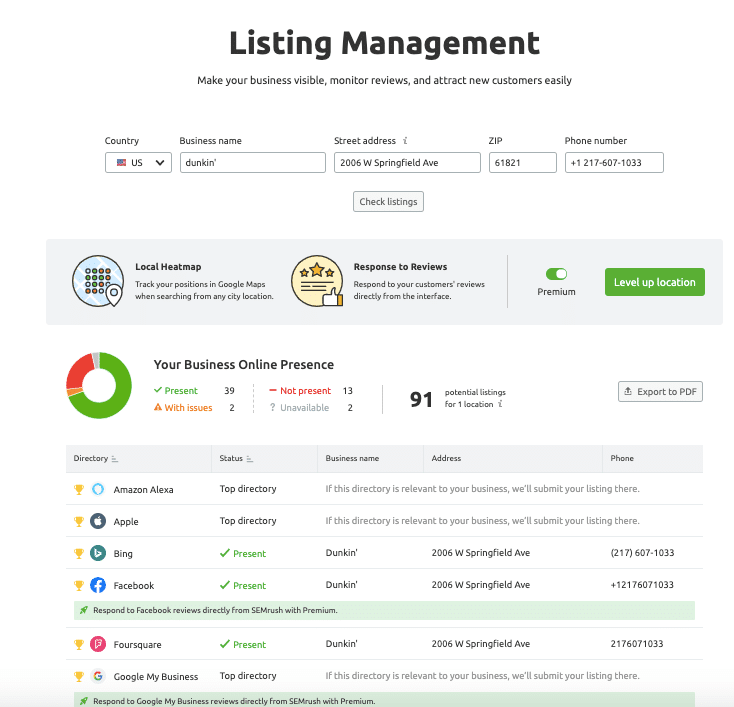
Task: Click the Business name column header
Action: [x=352, y=458]
